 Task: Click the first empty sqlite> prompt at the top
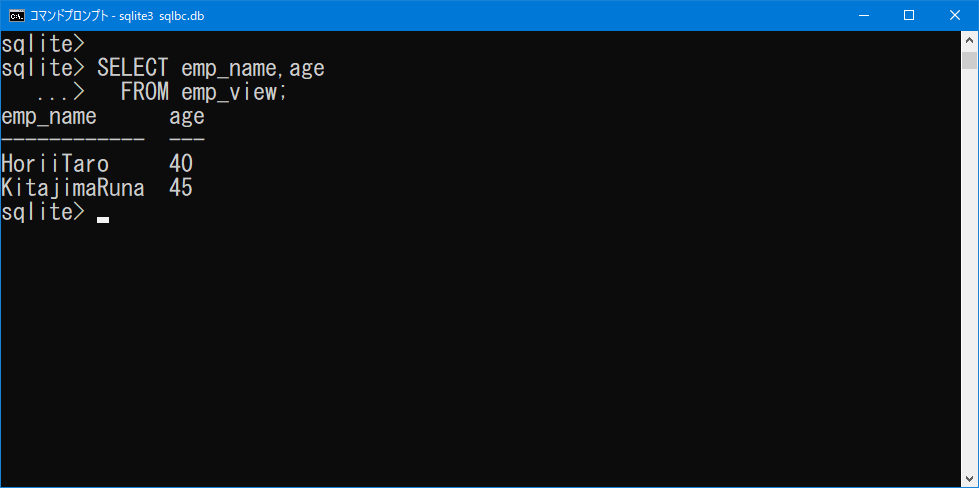tap(42, 44)
